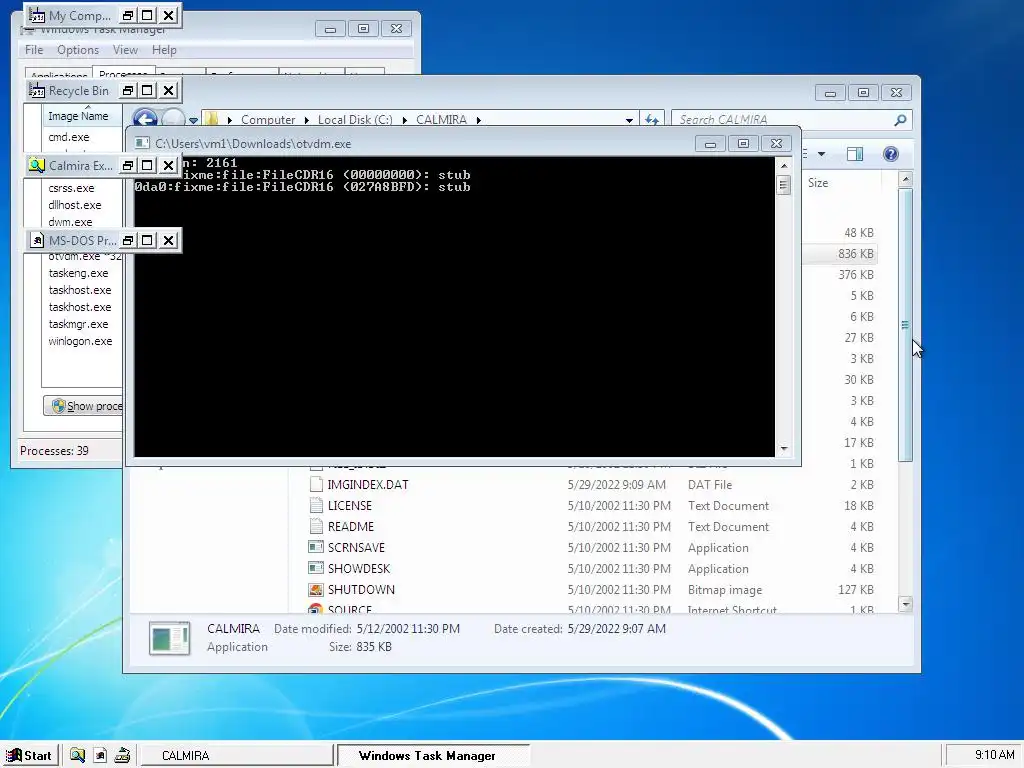The width and height of the screenshot is (1024, 768).
Task: Click CALMIRA breadcrumb segment in address bar
Action: pyautogui.click(x=441, y=120)
